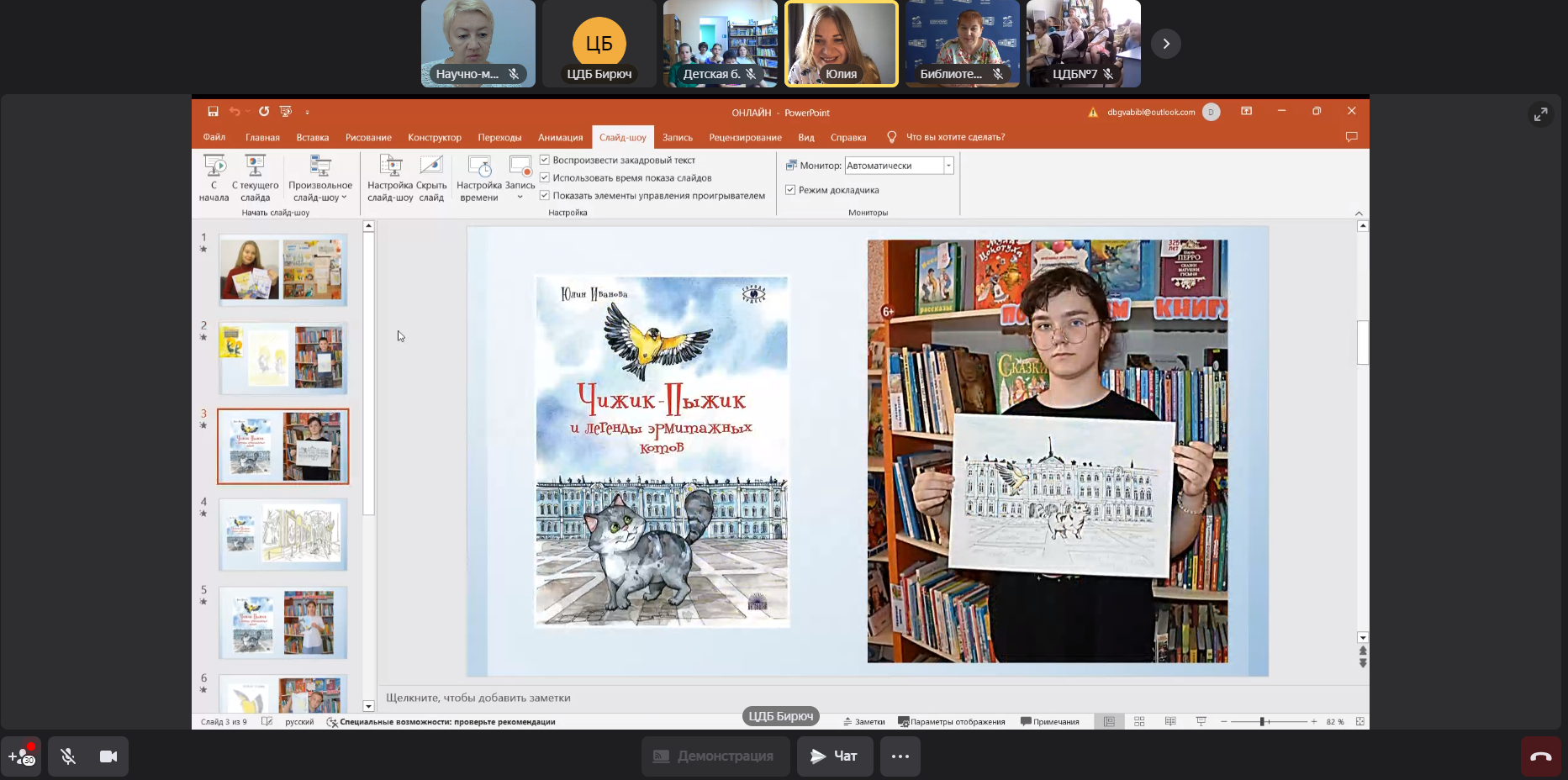The image size is (1568, 780).
Task: Switch to the Главная tab
Action: pos(262,137)
